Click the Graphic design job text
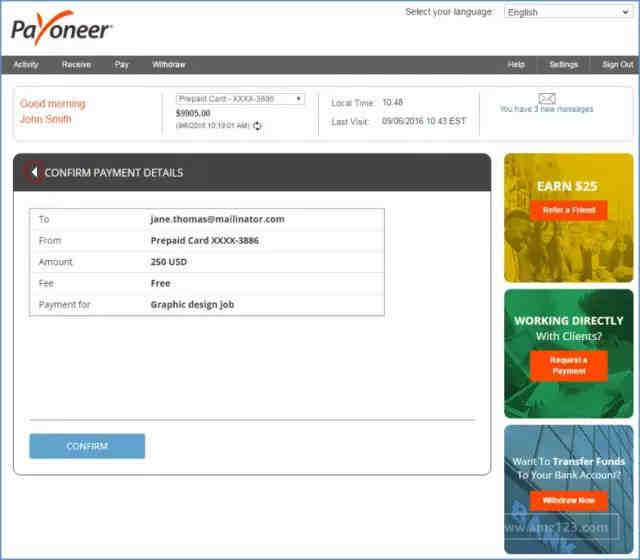The image size is (640, 560). 192,304
